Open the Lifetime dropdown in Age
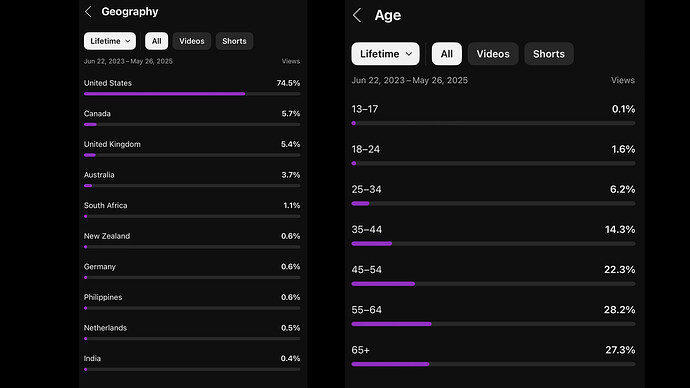The height and width of the screenshot is (388, 690). point(385,54)
